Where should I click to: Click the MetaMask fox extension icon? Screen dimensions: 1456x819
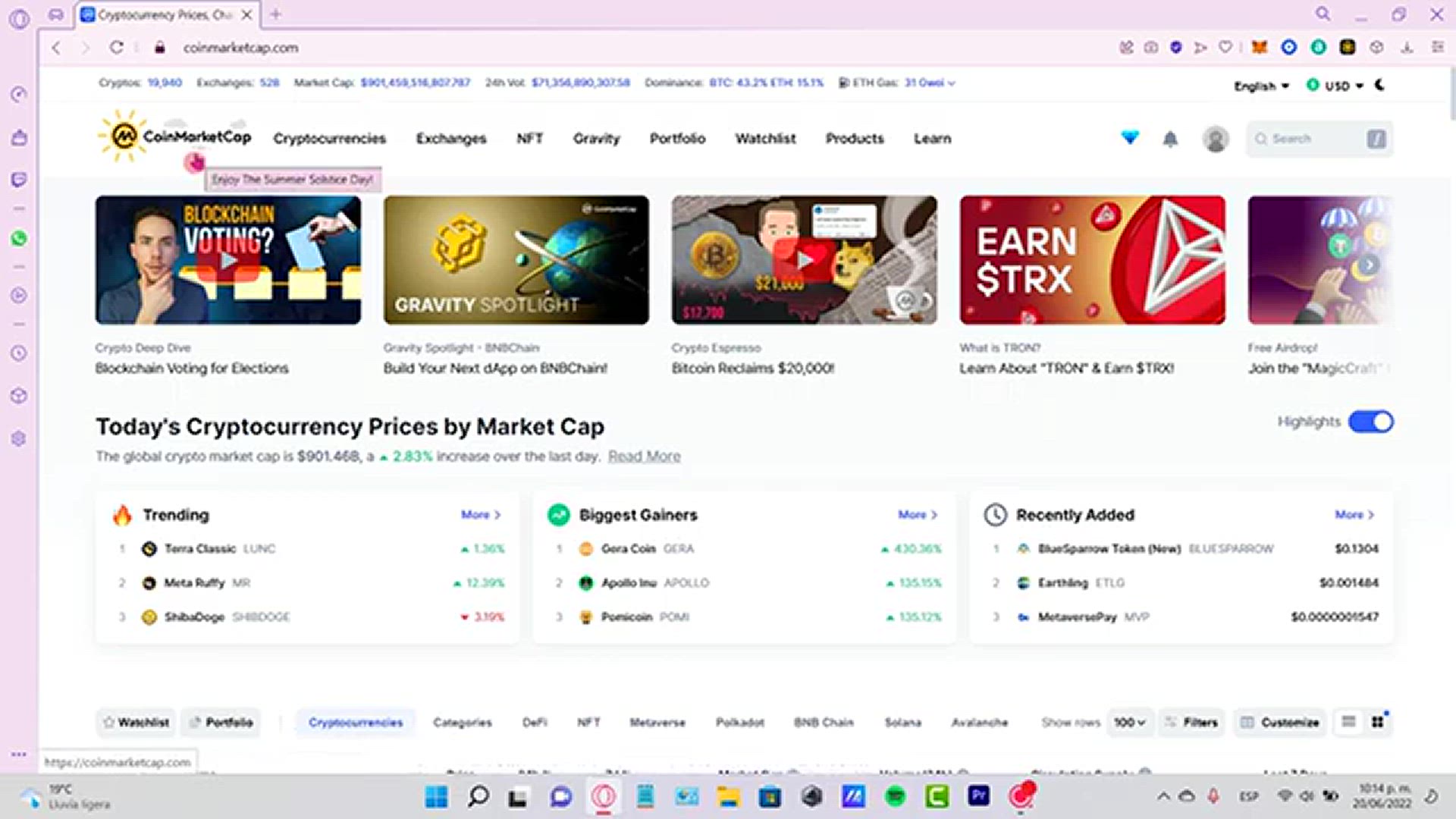(x=1259, y=47)
